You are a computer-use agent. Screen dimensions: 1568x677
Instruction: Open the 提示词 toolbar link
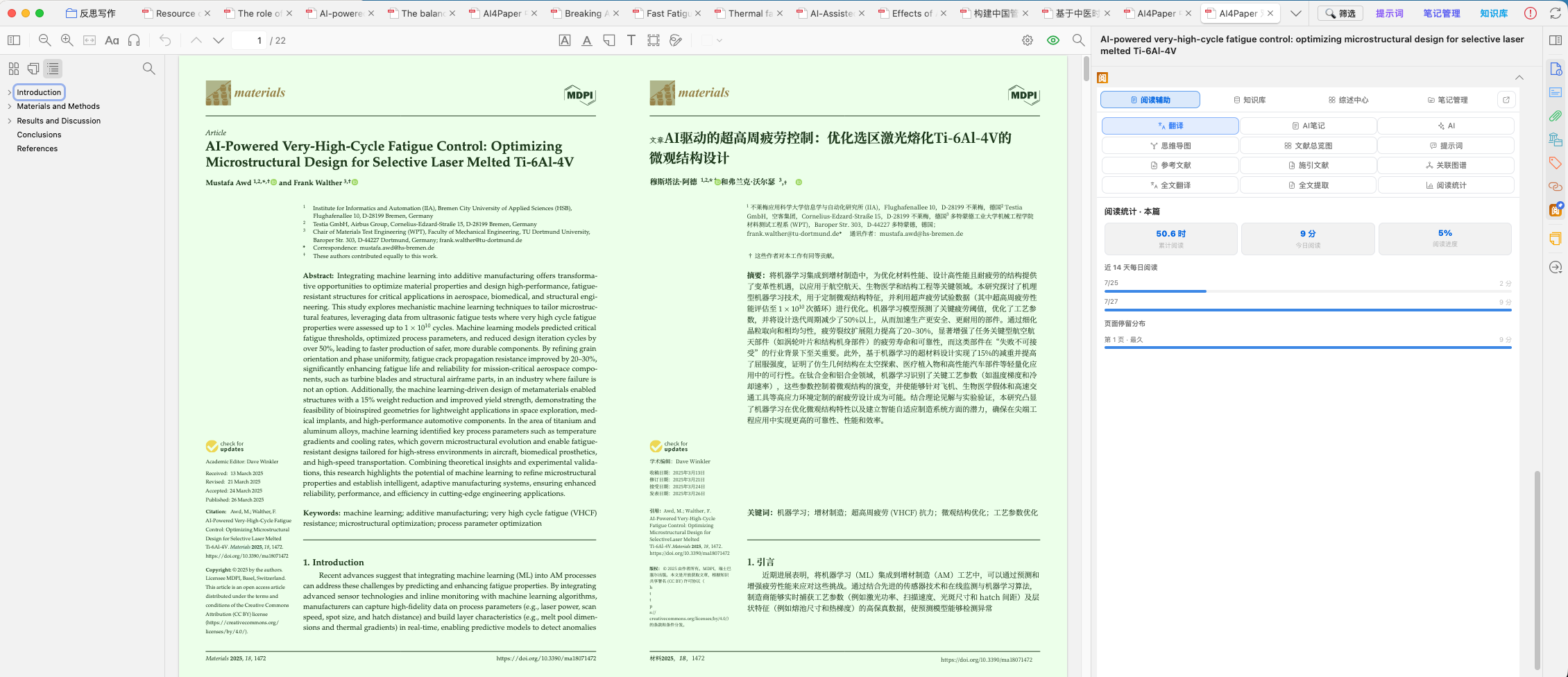pyautogui.click(x=1390, y=13)
